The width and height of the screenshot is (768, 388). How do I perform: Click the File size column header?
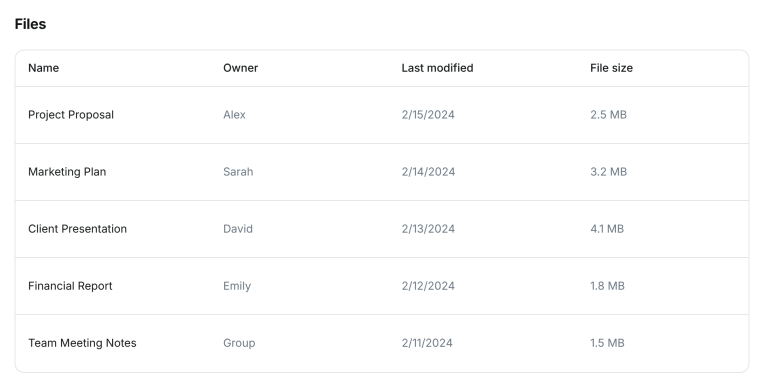(611, 68)
